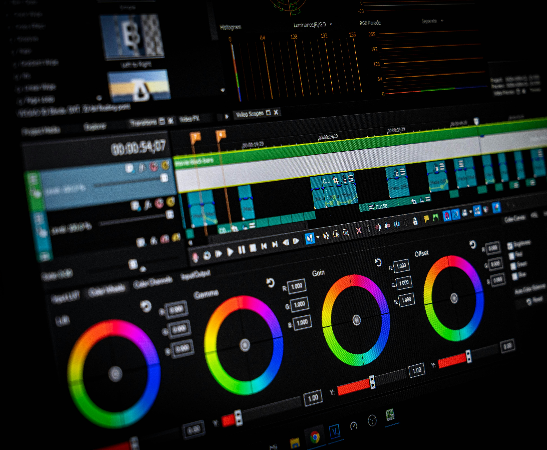Reset the Gamma color wheel

click(270, 283)
